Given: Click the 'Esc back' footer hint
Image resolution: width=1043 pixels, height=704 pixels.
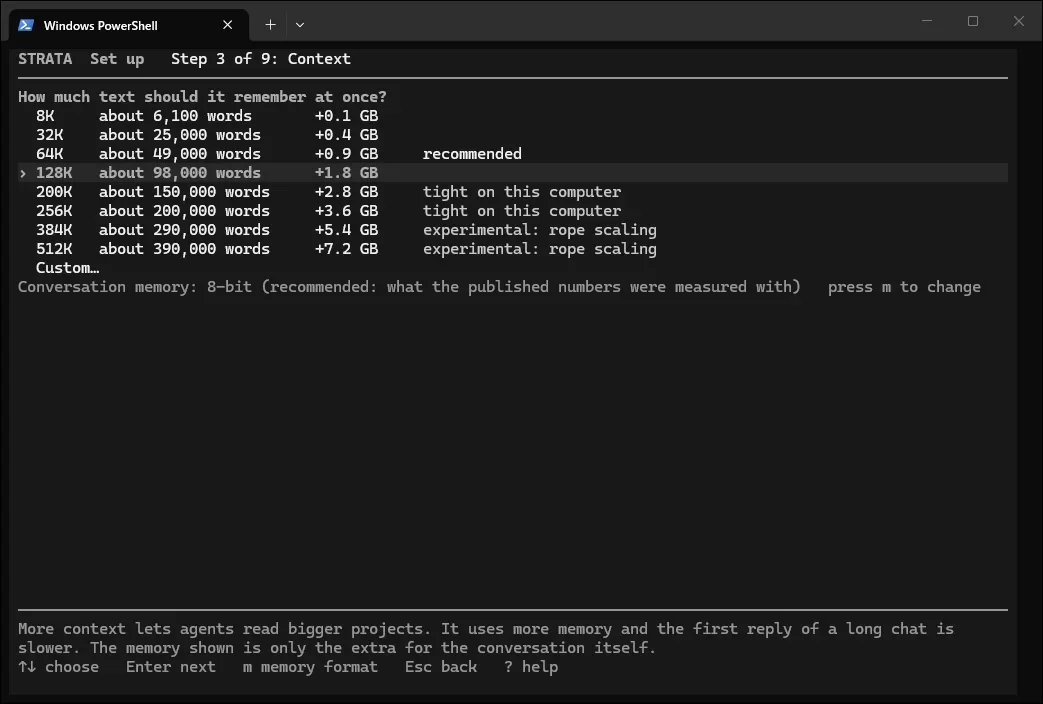Looking at the screenshot, I should click(441, 667).
